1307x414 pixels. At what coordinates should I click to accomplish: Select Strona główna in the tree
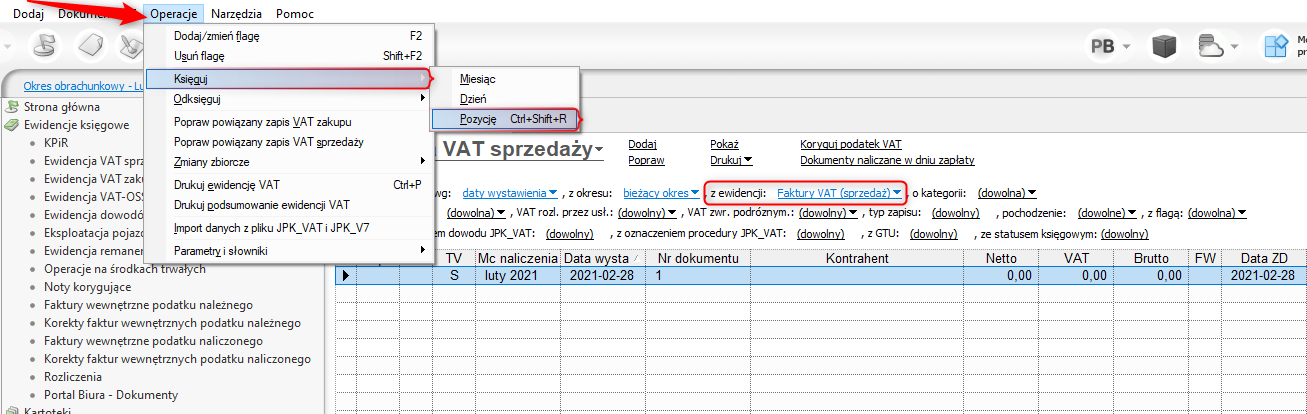pyautogui.click(x=61, y=106)
